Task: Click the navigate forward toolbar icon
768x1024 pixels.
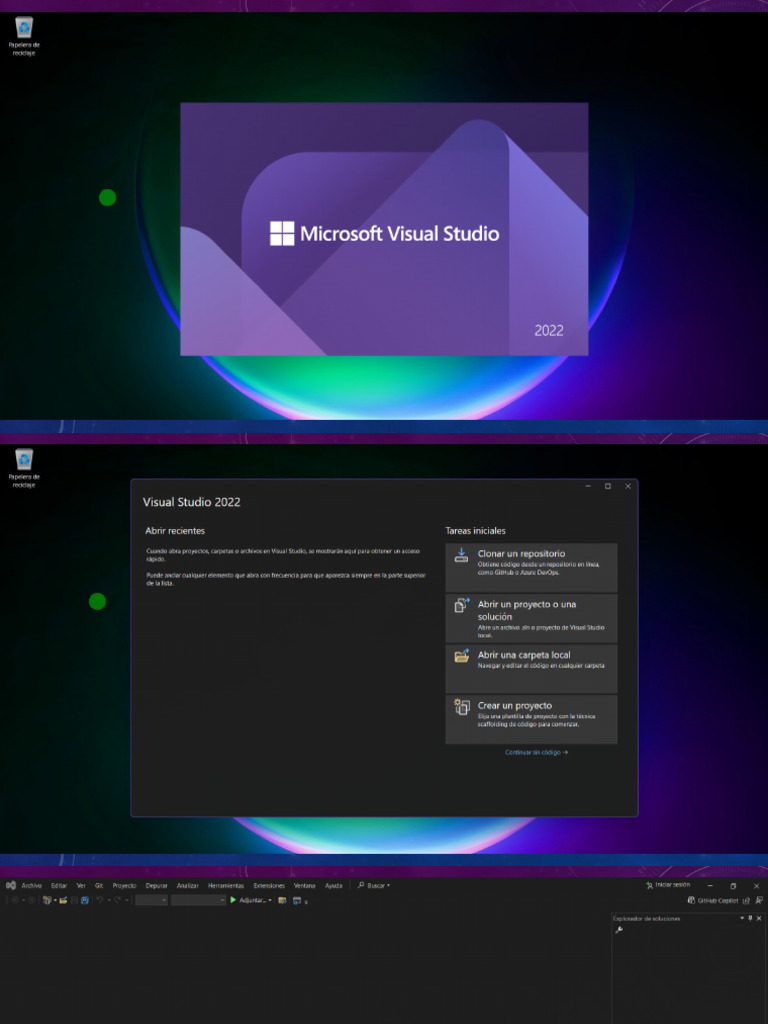Action: [31, 900]
